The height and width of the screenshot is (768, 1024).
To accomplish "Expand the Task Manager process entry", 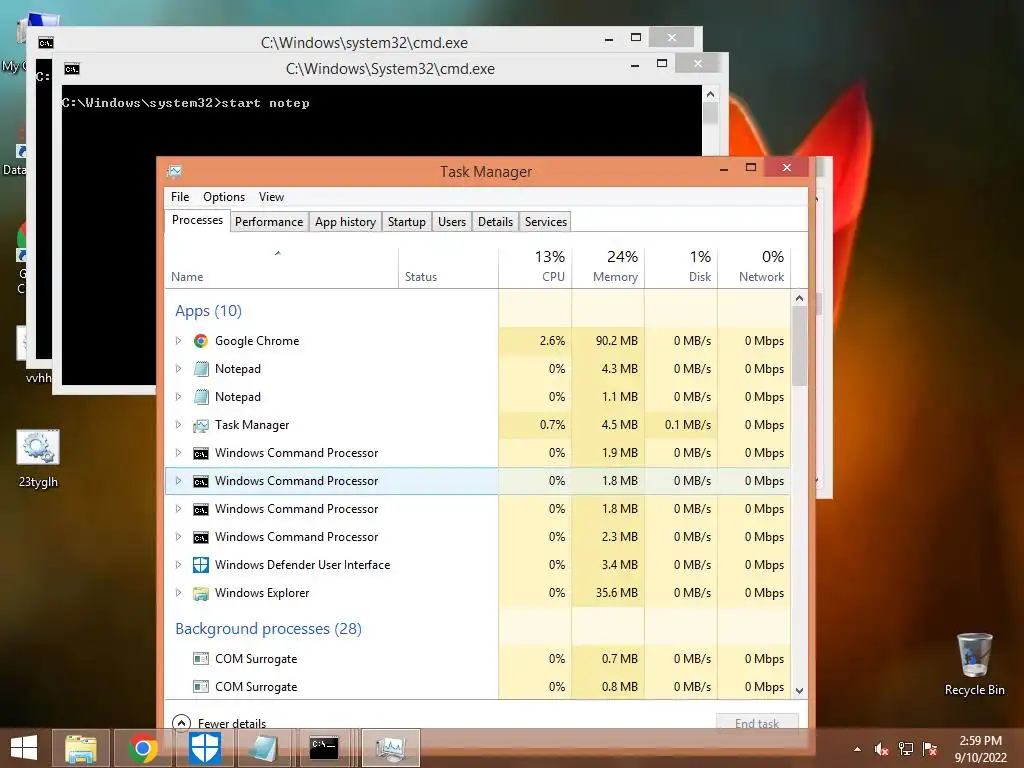I will click(178, 424).
